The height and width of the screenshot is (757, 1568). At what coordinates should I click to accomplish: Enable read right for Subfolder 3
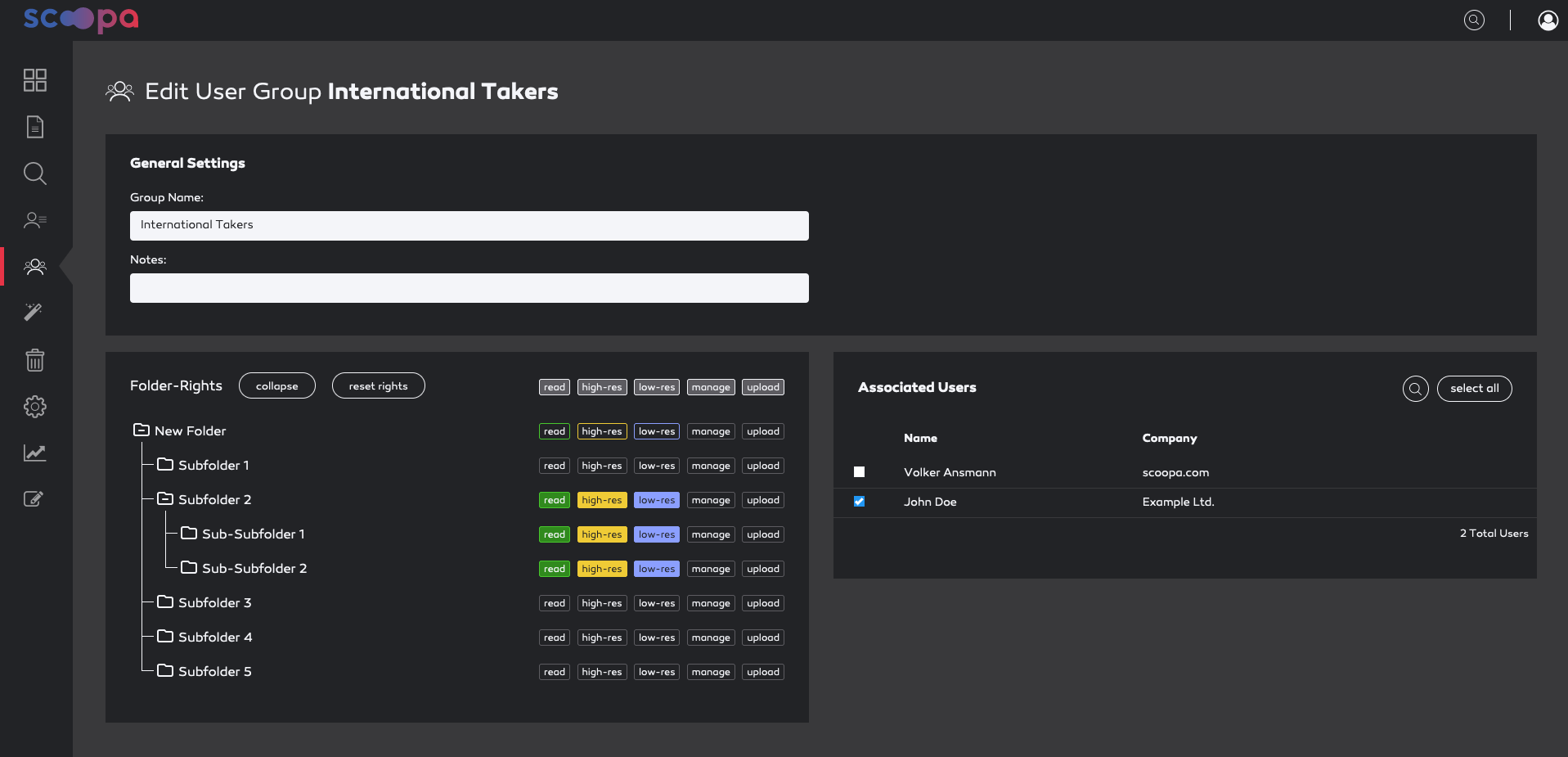pyautogui.click(x=555, y=603)
